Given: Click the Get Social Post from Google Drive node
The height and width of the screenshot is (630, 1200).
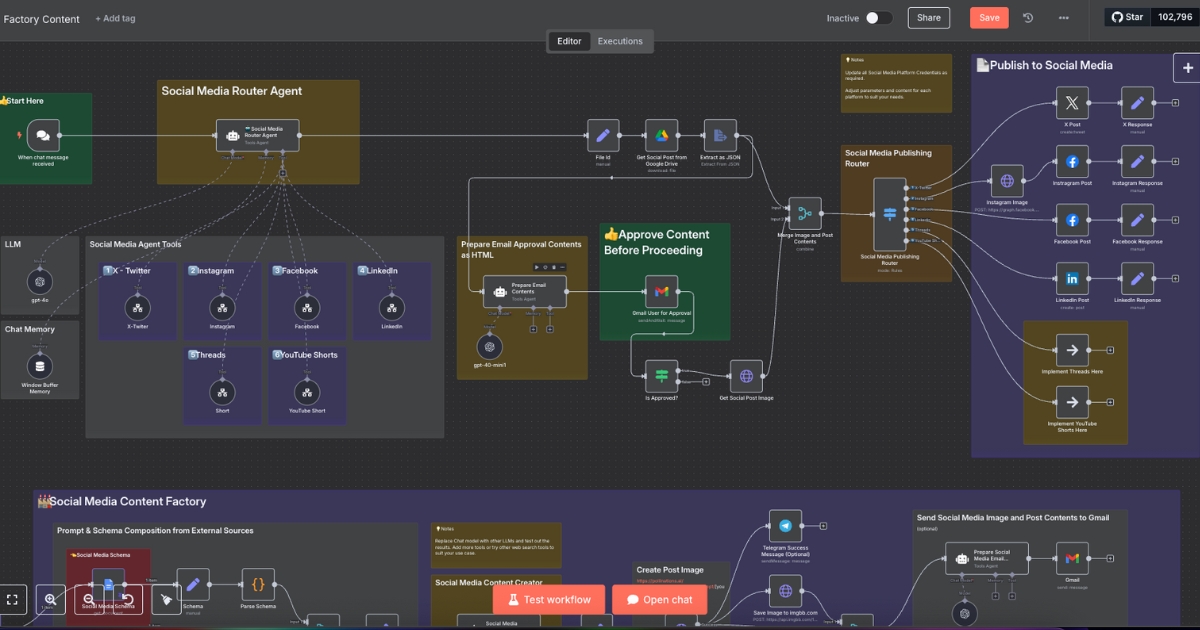Looking at the screenshot, I should [661, 136].
